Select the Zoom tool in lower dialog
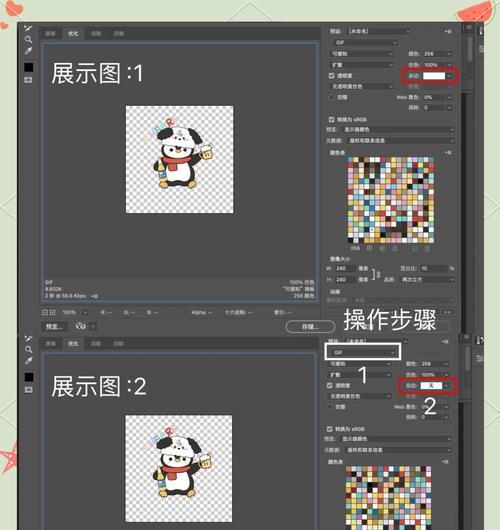The height and width of the screenshot is (530, 500). click(x=28, y=349)
